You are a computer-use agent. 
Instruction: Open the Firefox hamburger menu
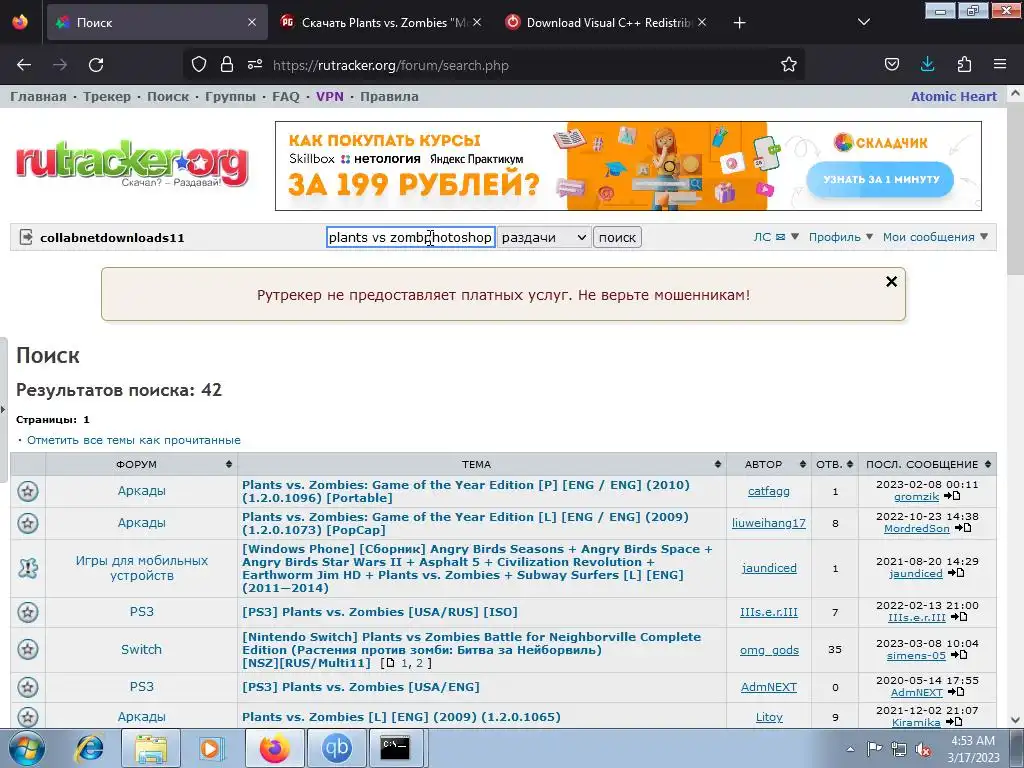tap(1000, 65)
